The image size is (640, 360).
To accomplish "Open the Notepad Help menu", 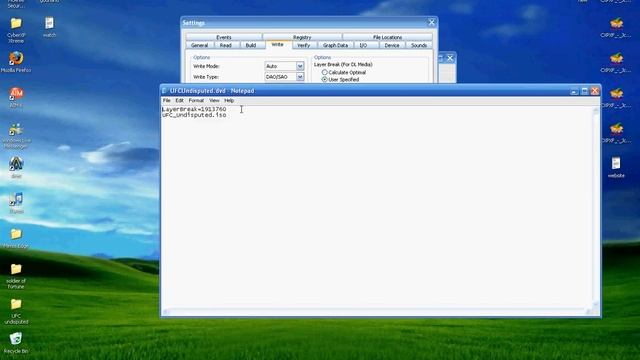I will [x=229, y=100].
